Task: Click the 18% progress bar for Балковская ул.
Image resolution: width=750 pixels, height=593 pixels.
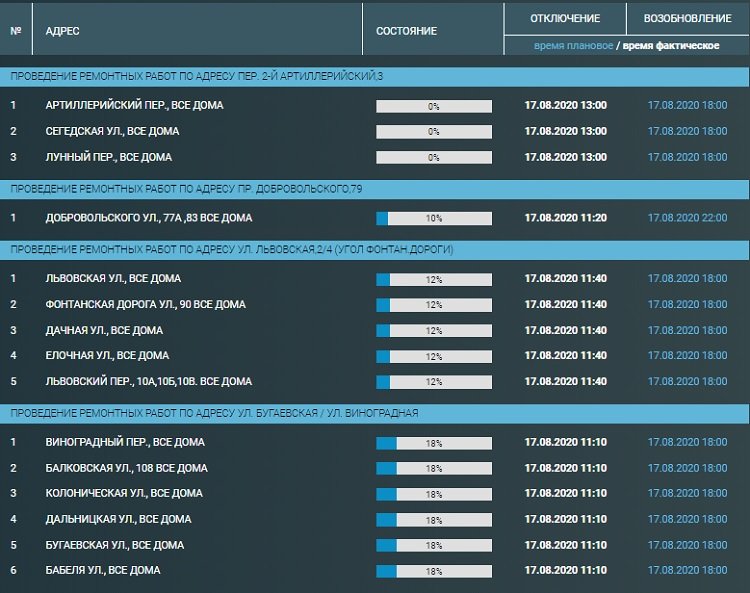Action: pos(434,468)
